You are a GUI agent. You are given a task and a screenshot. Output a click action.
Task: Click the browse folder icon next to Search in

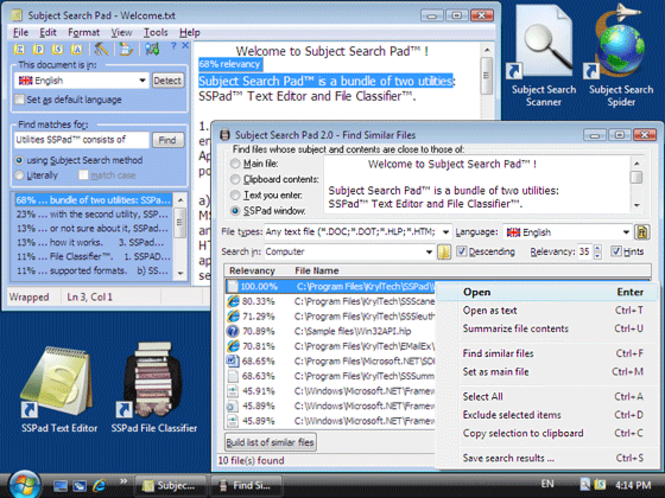[444, 252]
